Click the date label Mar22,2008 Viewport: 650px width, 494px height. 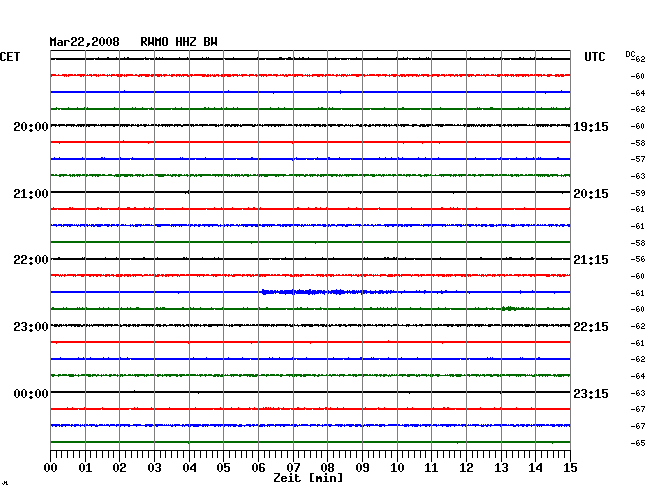click(x=84, y=42)
